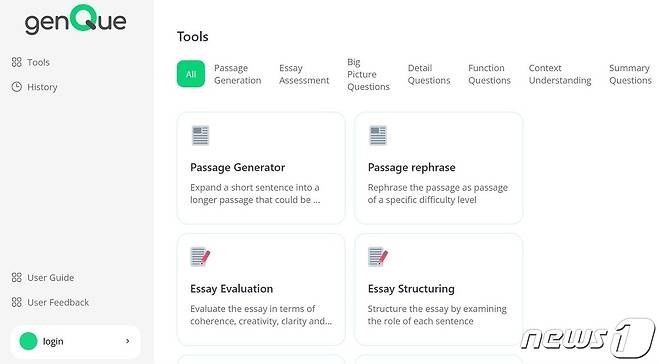Select the Detail Questions tab
This screenshot has width=658, height=364.
[428, 74]
